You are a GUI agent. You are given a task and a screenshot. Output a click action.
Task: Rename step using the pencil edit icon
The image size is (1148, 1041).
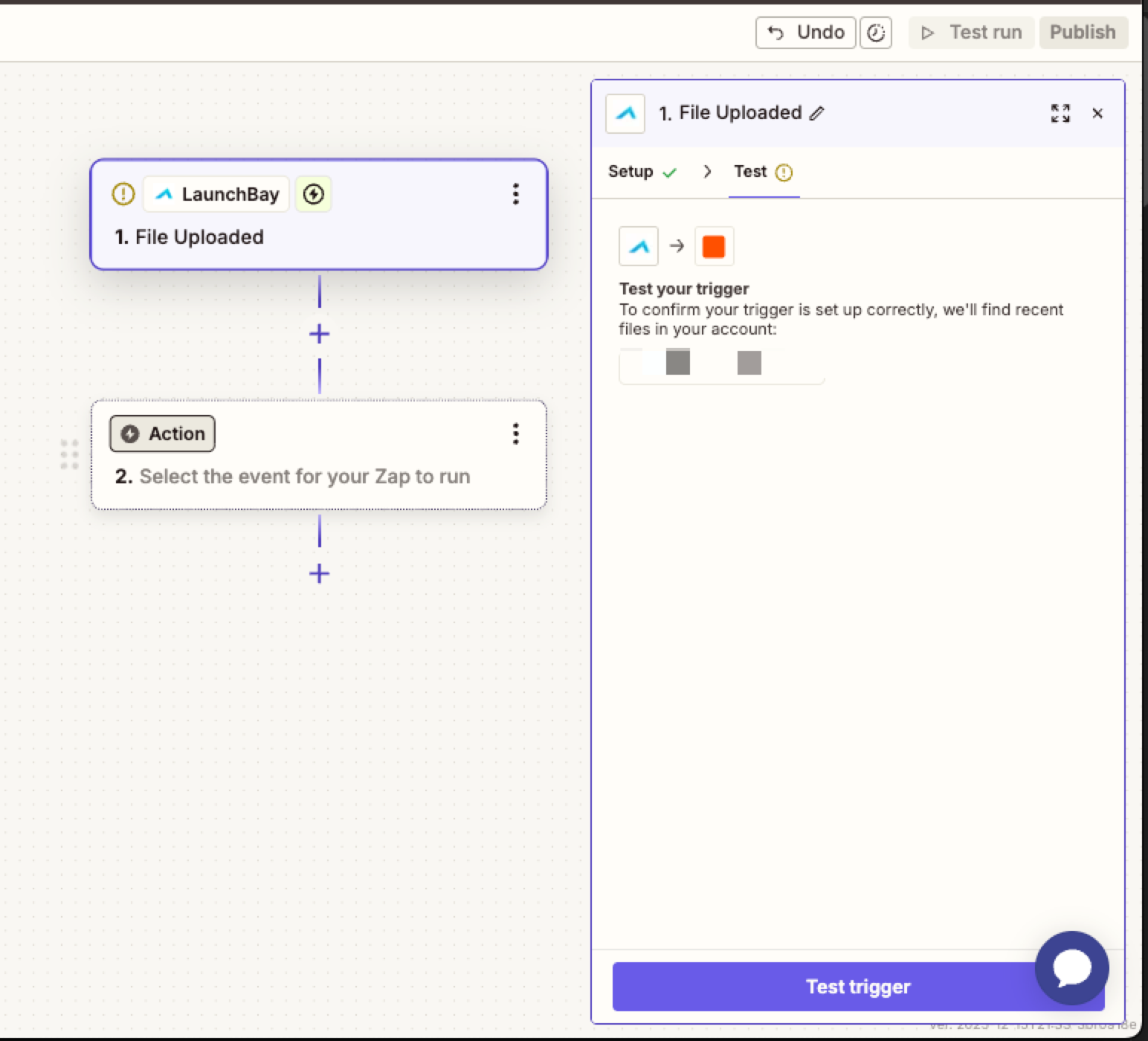(x=816, y=113)
